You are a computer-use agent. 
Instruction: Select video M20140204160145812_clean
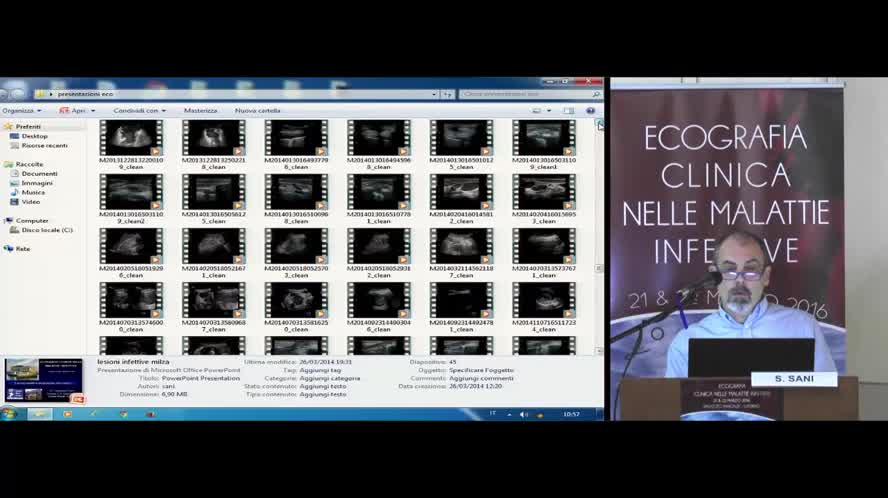pos(461,199)
